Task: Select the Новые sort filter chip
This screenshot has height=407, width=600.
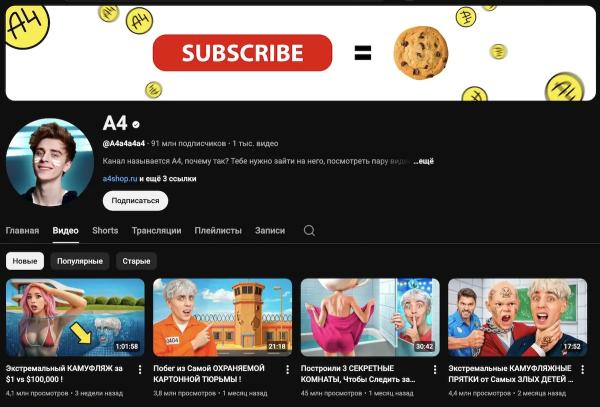Action: pyautogui.click(x=25, y=261)
